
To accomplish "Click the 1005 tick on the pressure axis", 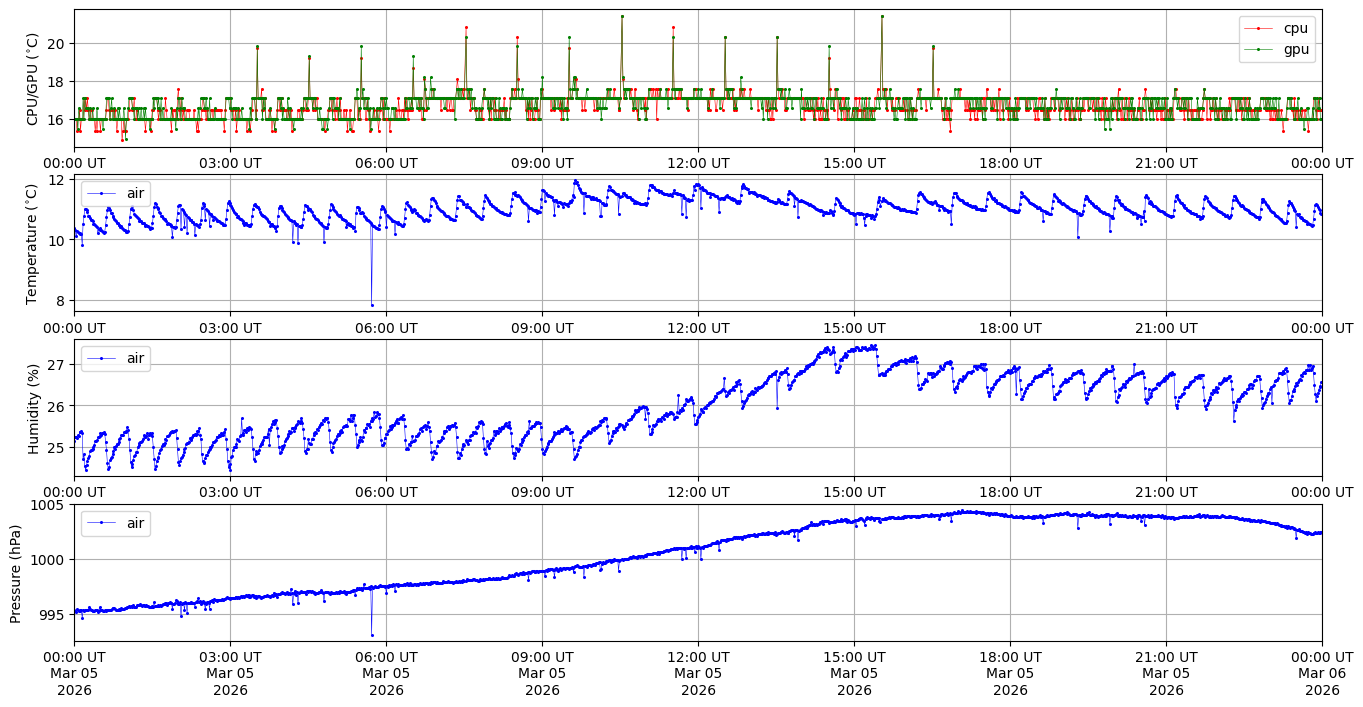I will (x=48, y=505).
